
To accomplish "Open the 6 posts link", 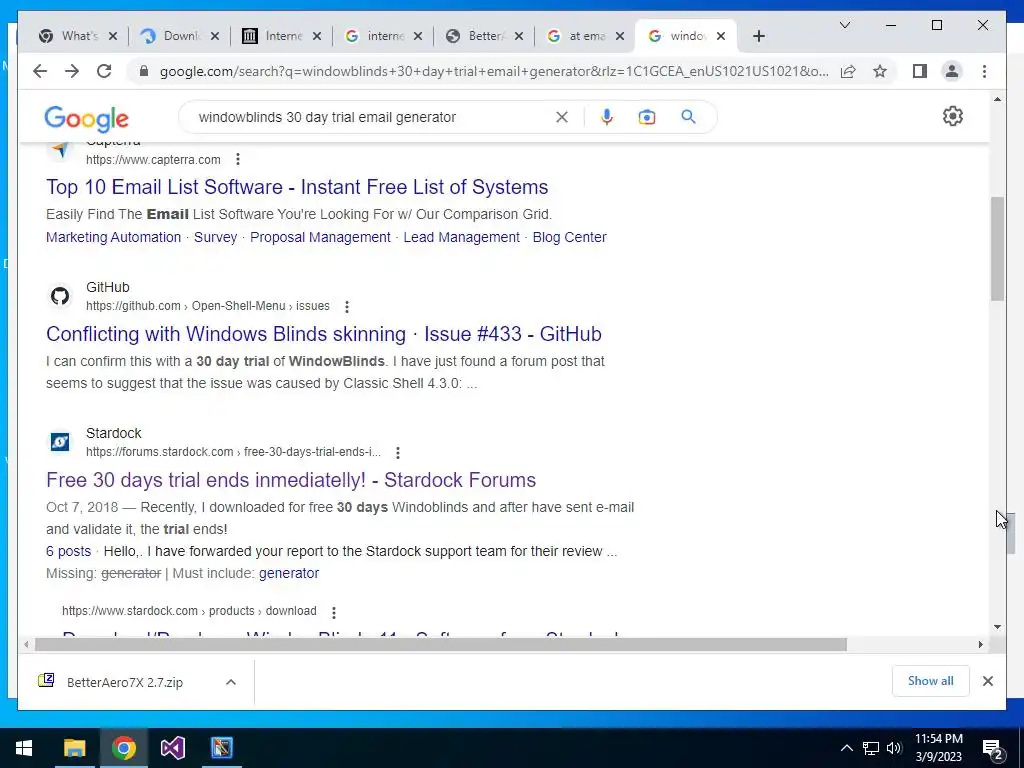I will pos(69,551).
